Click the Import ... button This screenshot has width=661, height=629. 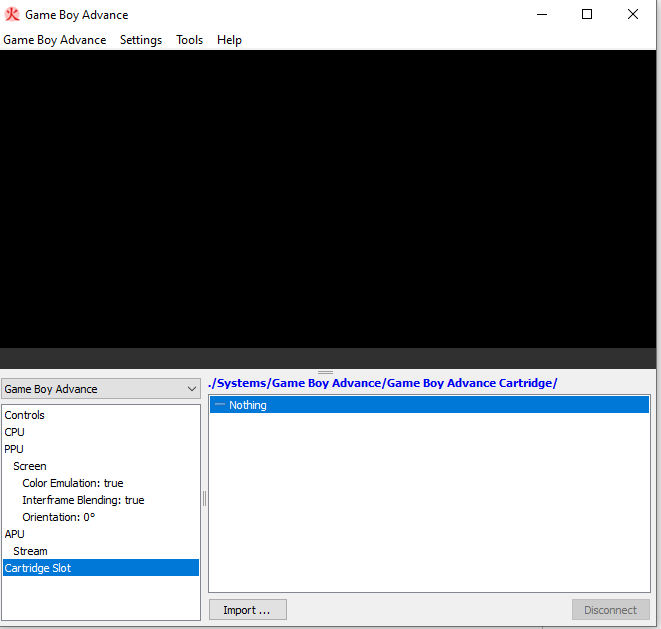click(x=248, y=610)
